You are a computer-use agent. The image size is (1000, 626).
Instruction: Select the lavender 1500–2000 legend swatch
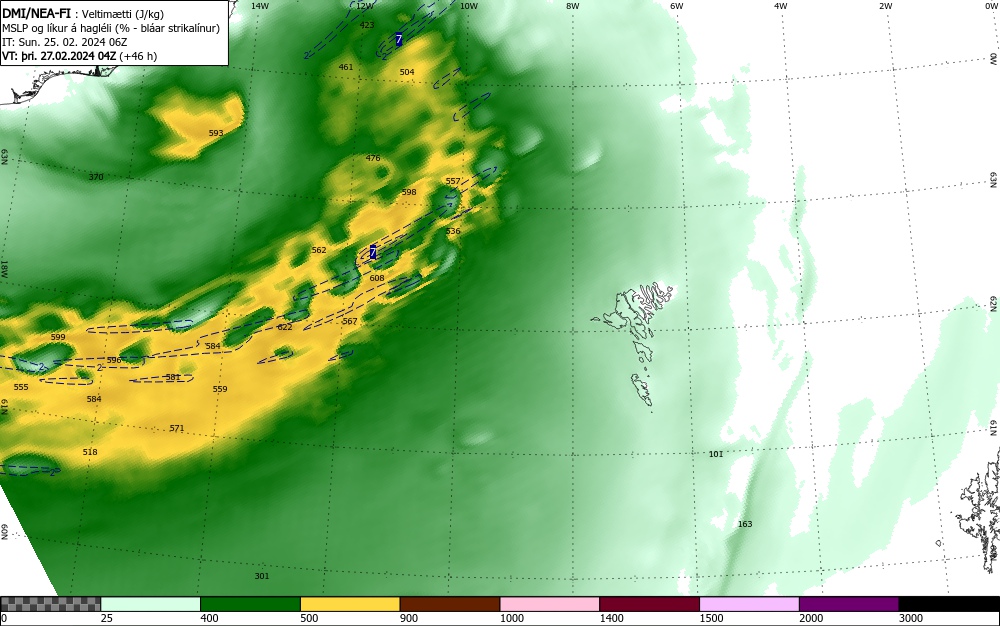(749, 604)
